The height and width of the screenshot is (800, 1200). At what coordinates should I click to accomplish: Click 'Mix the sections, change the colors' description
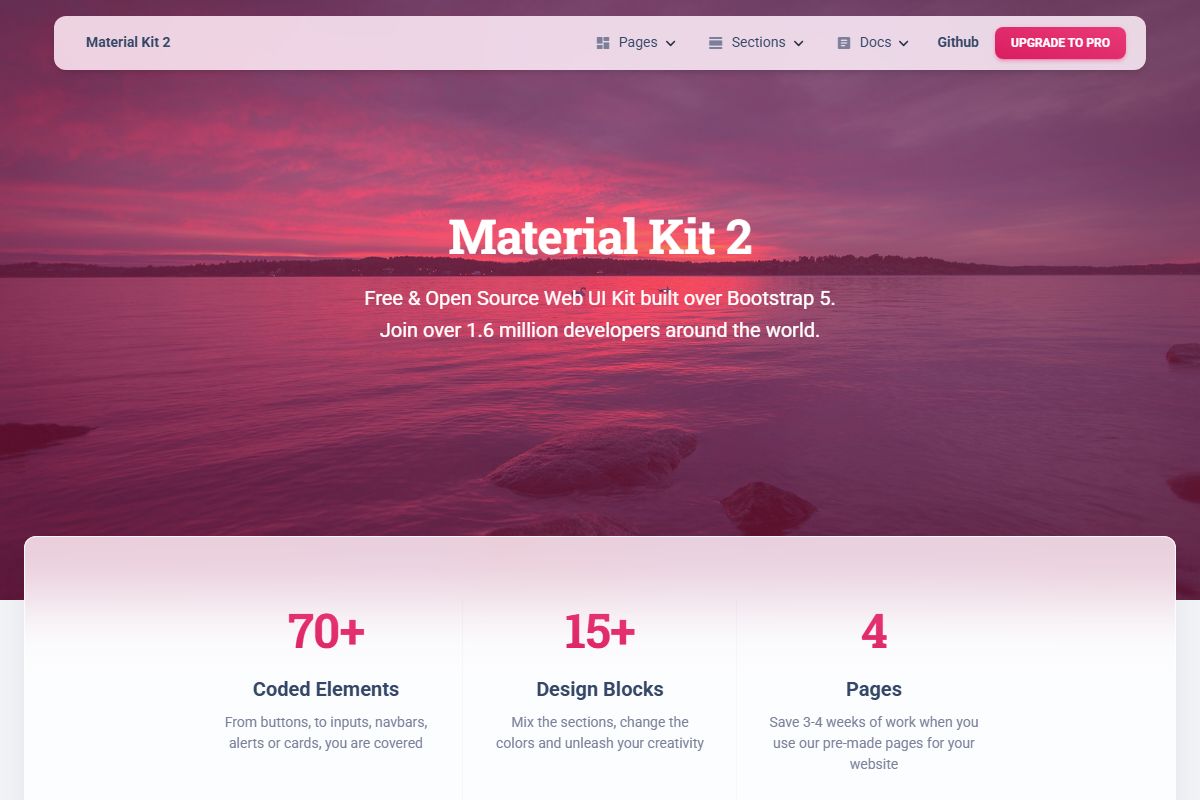pos(600,732)
